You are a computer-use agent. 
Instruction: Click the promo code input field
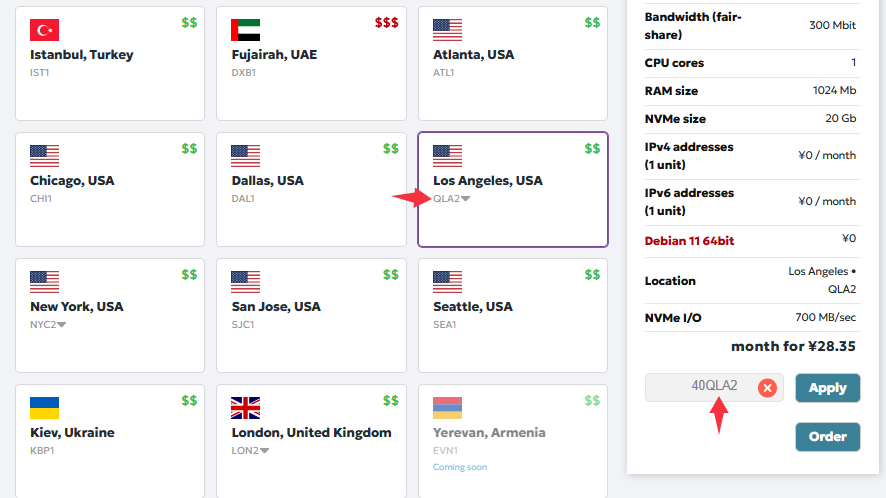pos(700,387)
